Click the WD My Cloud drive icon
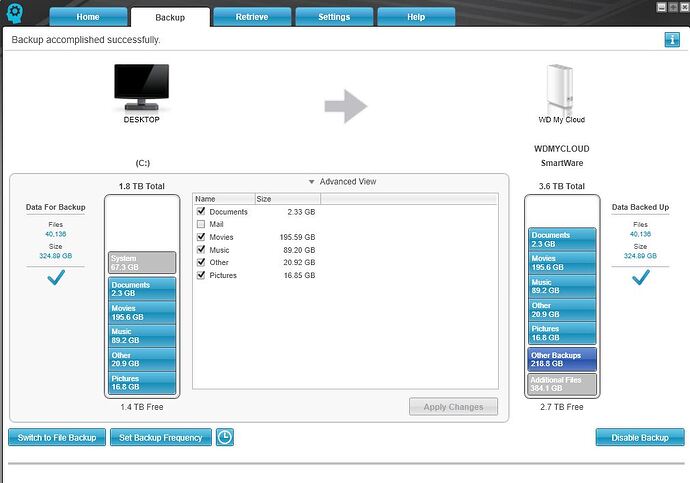Viewport: 690px width, 483px height. pos(560,88)
